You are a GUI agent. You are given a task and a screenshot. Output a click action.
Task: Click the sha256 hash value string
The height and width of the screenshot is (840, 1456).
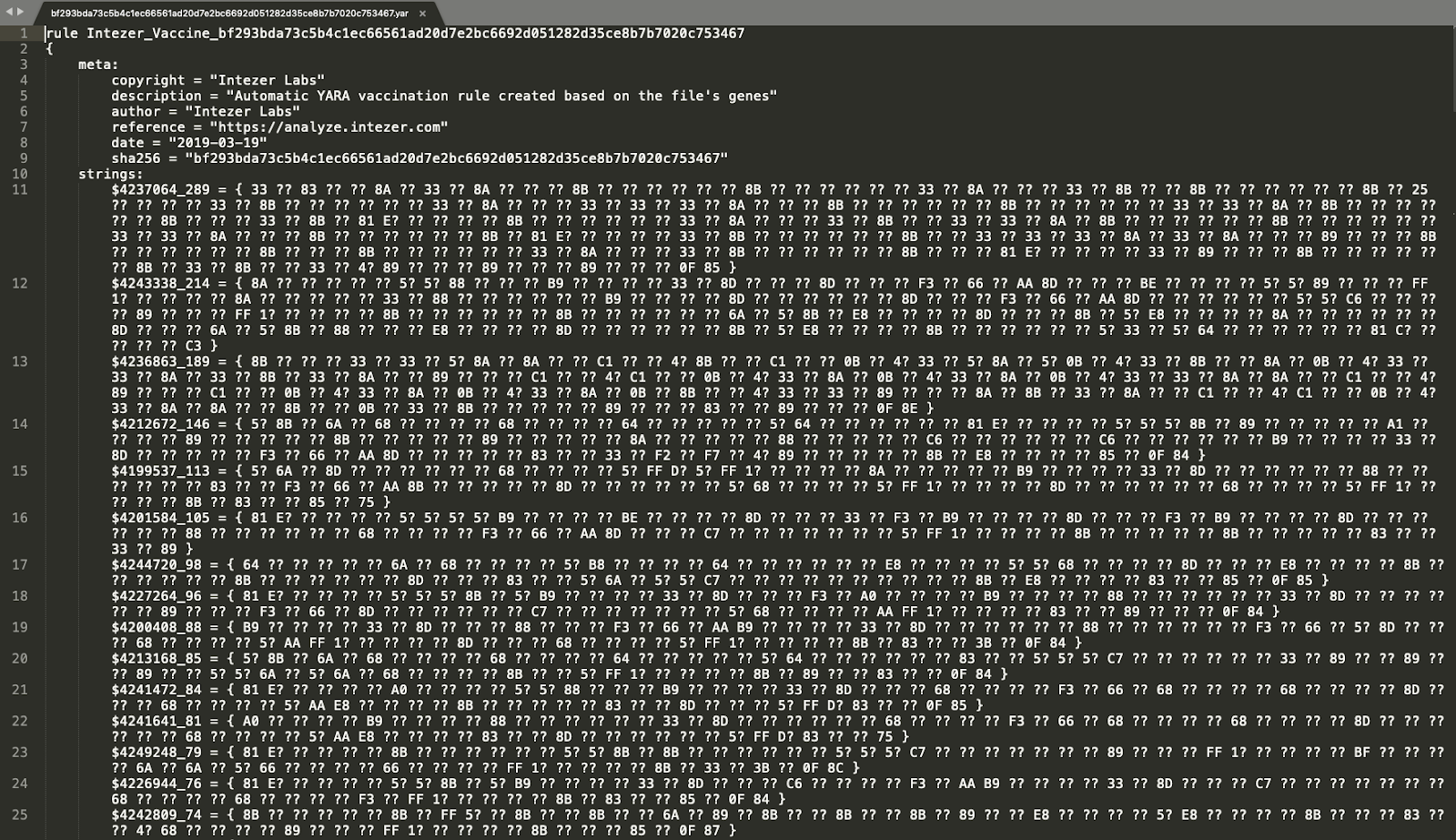456,158
